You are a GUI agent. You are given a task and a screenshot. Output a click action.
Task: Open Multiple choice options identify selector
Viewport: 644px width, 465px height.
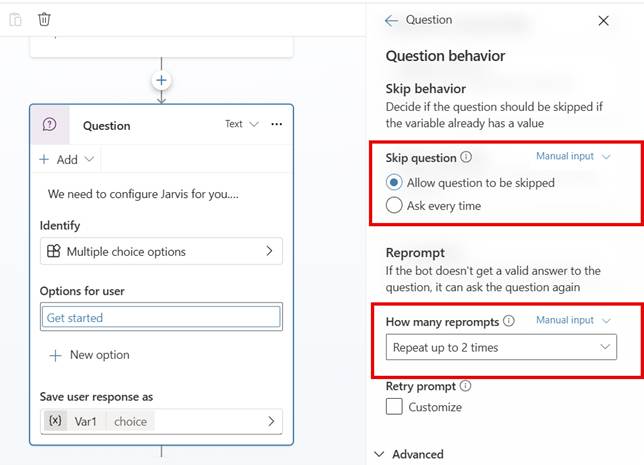click(x=161, y=251)
